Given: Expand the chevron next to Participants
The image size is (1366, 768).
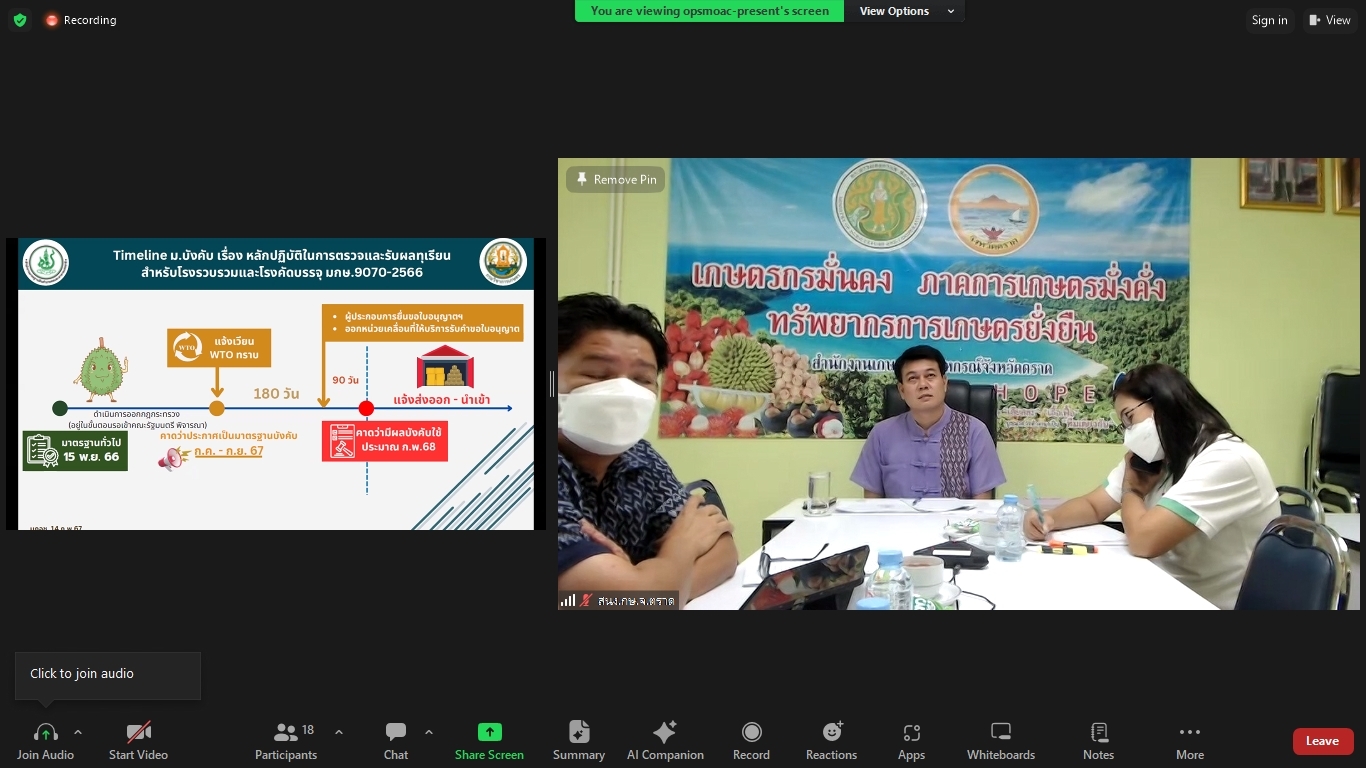Looking at the screenshot, I should click(339, 732).
